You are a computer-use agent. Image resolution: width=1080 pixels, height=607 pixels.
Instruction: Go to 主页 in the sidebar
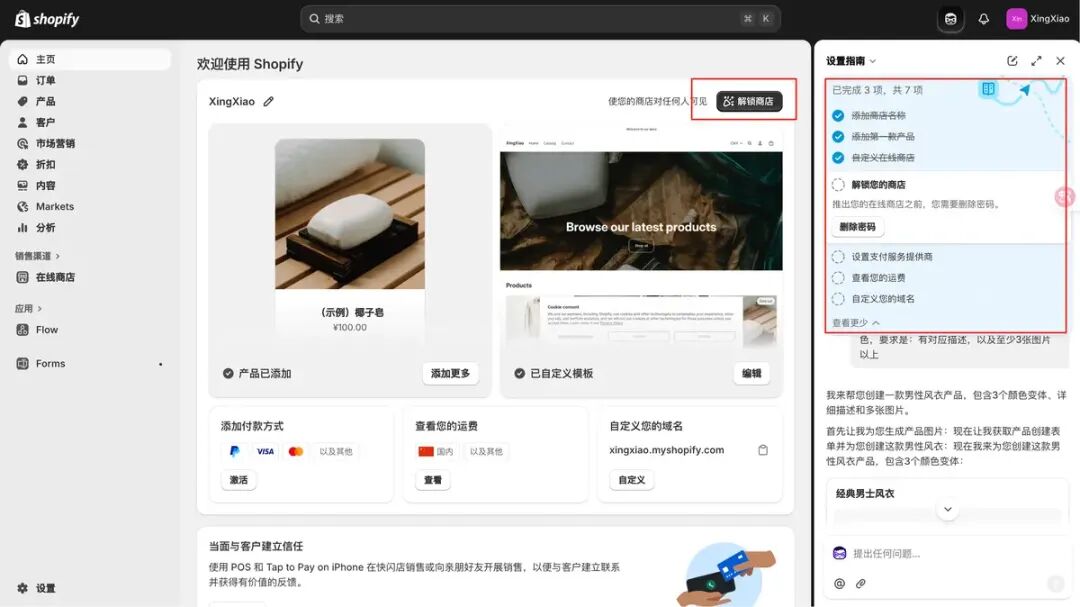click(90, 59)
